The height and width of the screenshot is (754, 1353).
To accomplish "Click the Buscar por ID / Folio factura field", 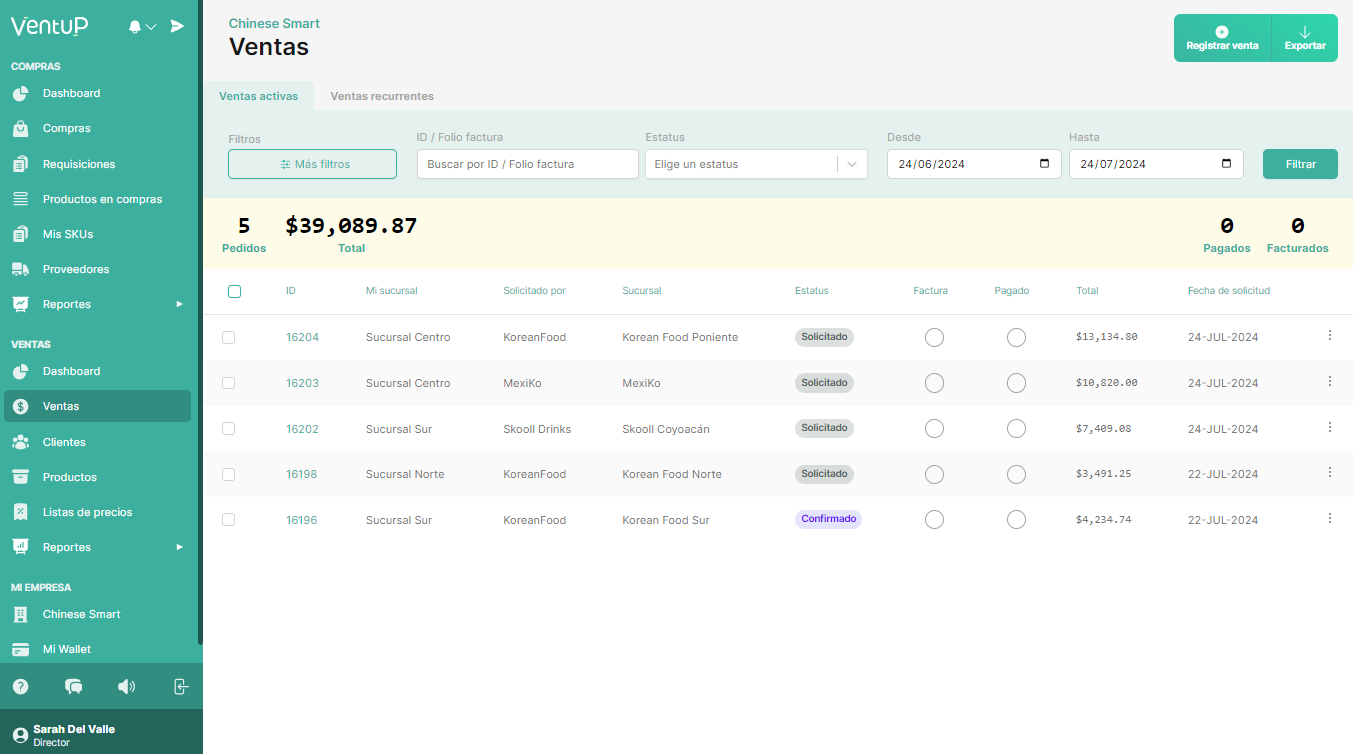I will [527, 163].
